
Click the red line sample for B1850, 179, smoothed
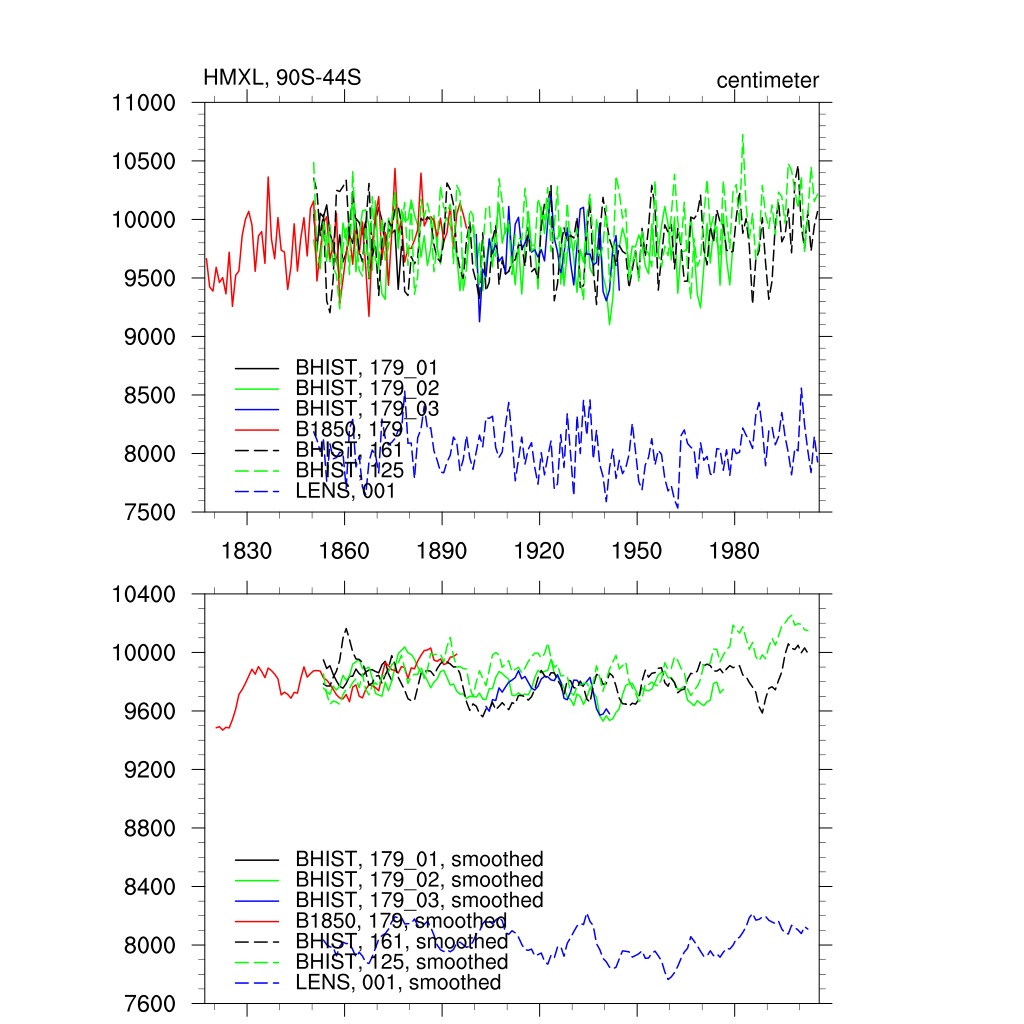258,921
